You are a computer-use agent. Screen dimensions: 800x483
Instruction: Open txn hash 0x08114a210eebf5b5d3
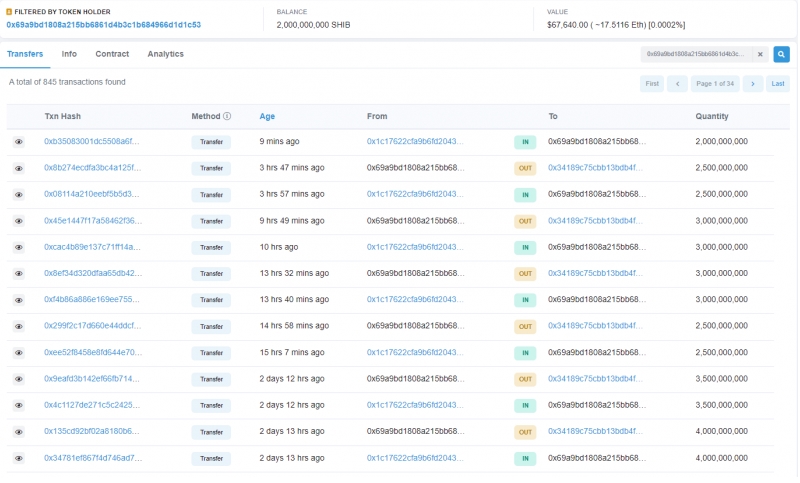click(x=91, y=194)
